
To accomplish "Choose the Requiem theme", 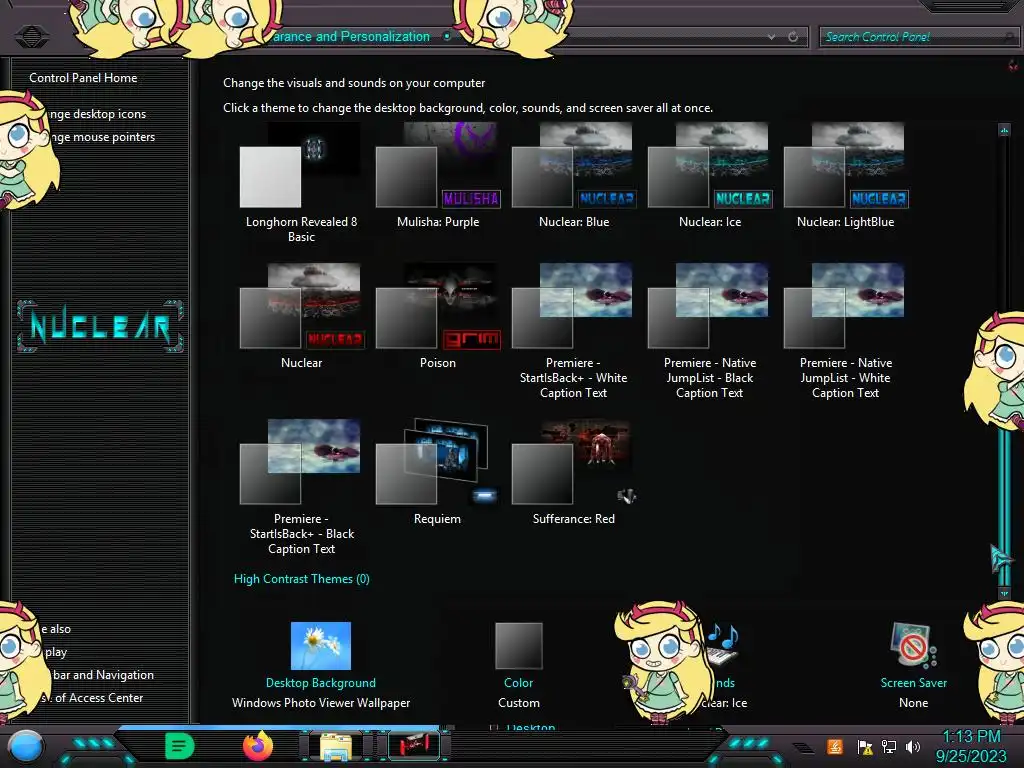I will click(x=438, y=472).
